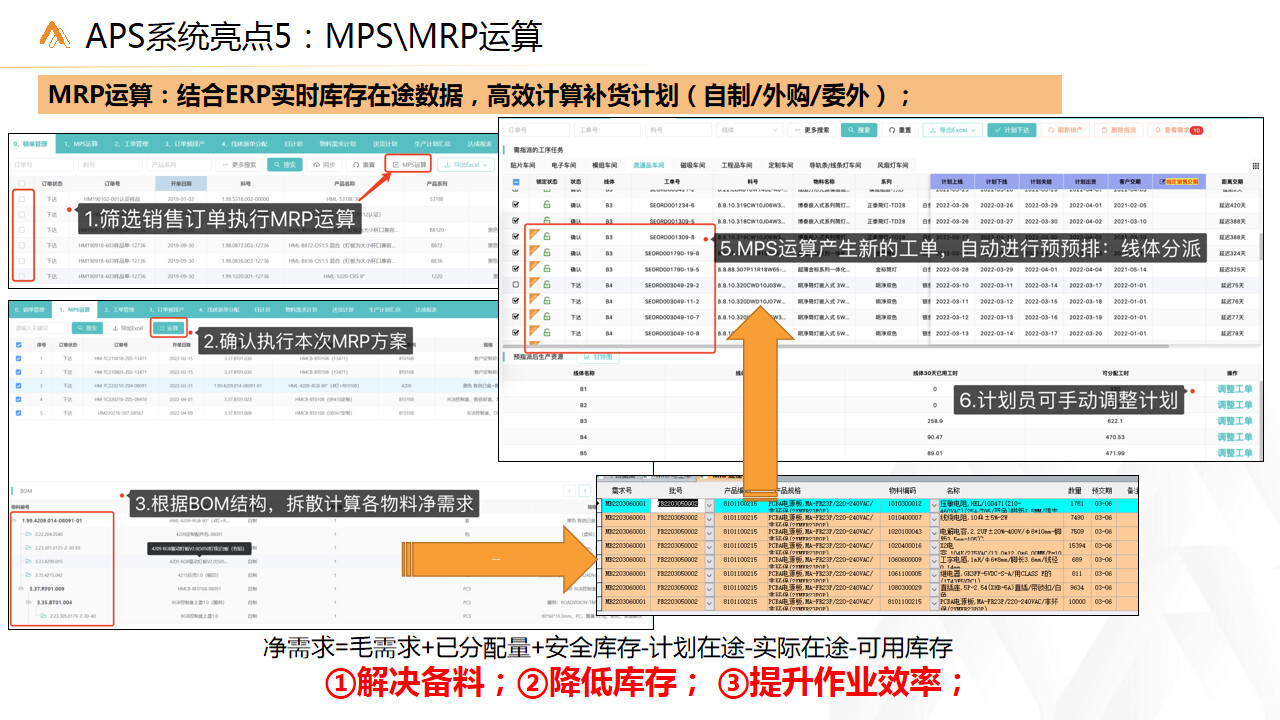Uncheck MPS row 3 with date 2022-03-31
The width and height of the screenshot is (1280, 720).
click(x=20, y=385)
